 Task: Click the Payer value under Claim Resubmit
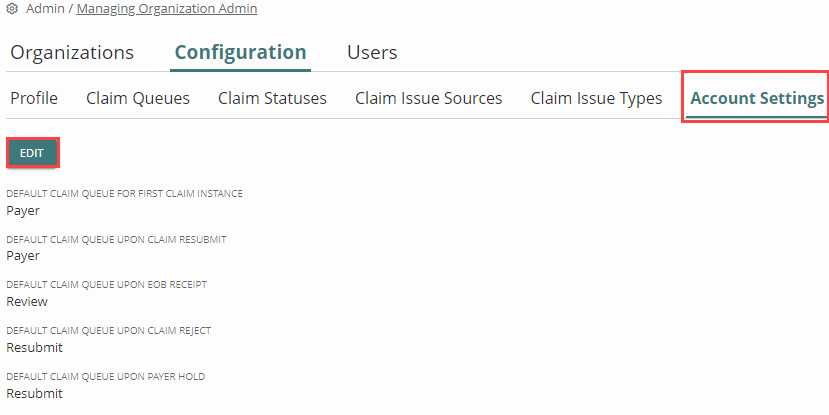23,256
